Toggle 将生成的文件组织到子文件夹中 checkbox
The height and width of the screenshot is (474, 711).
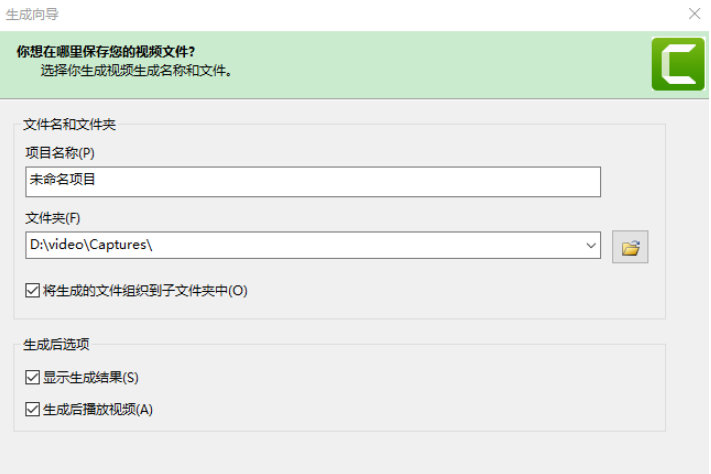pos(33,291)
